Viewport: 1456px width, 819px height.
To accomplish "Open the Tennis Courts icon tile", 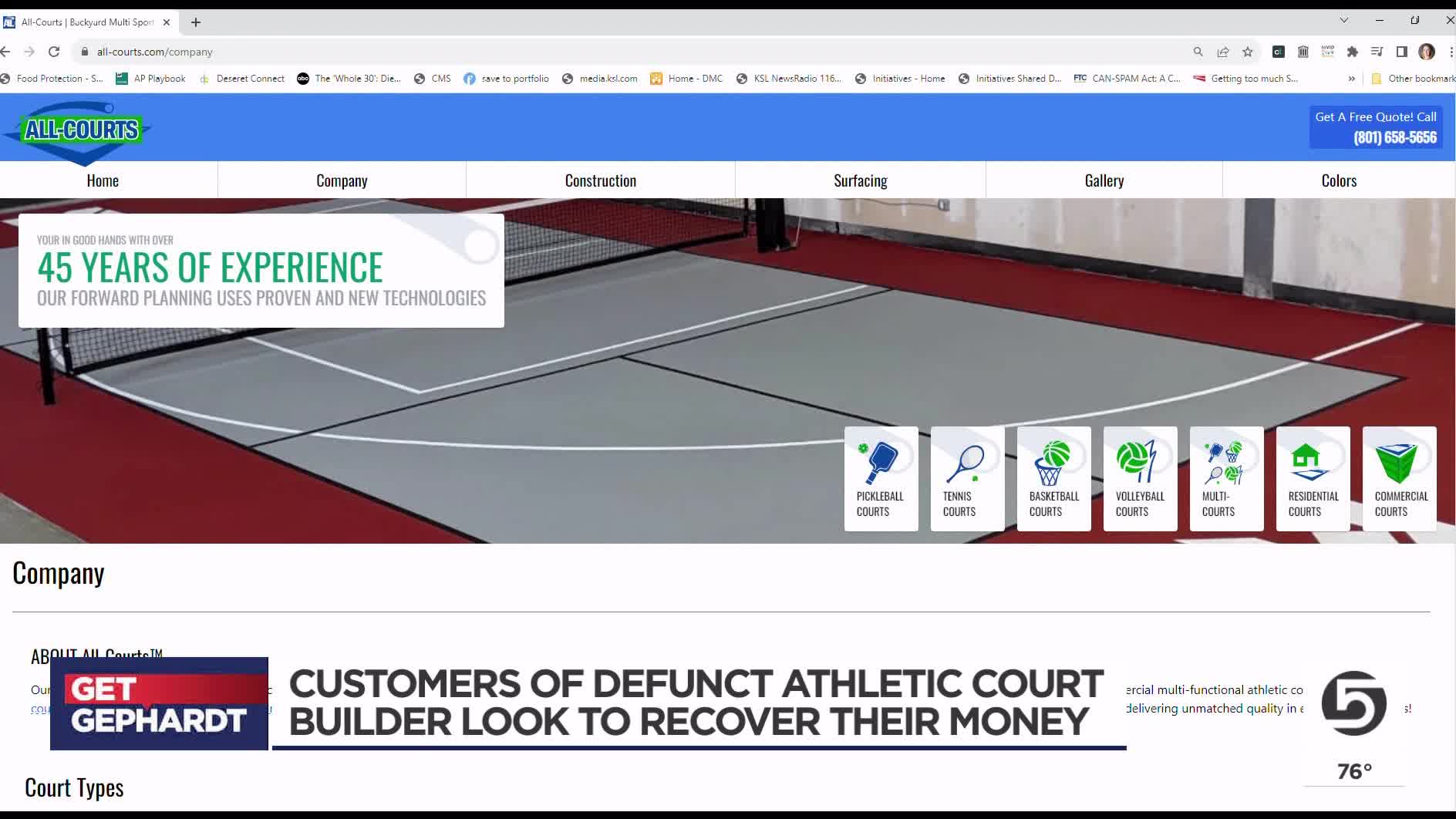I will 967,478.
